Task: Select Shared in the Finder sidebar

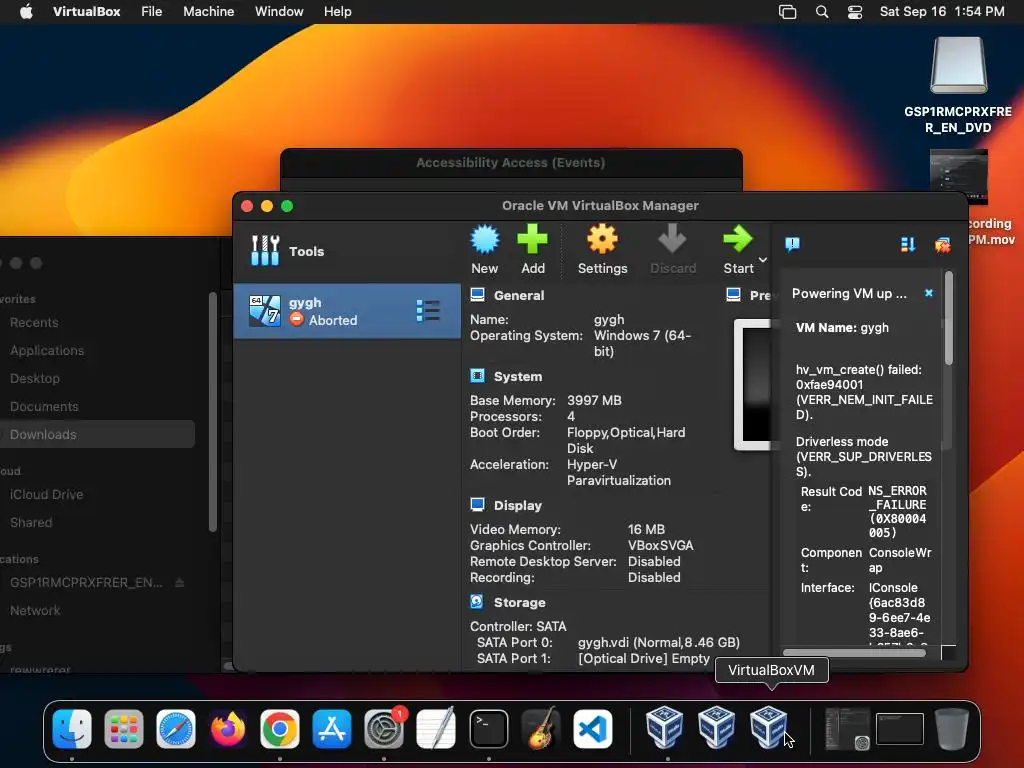Action: coord(31,522)
